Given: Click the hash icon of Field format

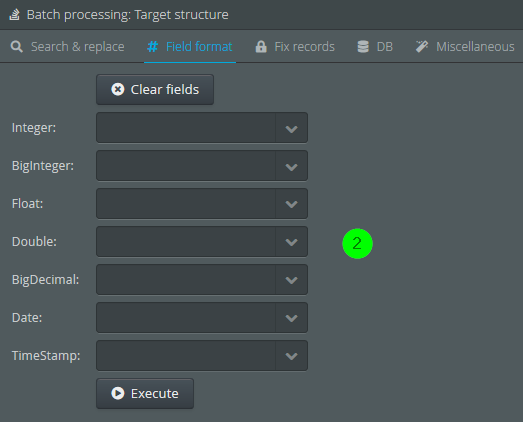Looking at the screenshot, I should [152, 47].
